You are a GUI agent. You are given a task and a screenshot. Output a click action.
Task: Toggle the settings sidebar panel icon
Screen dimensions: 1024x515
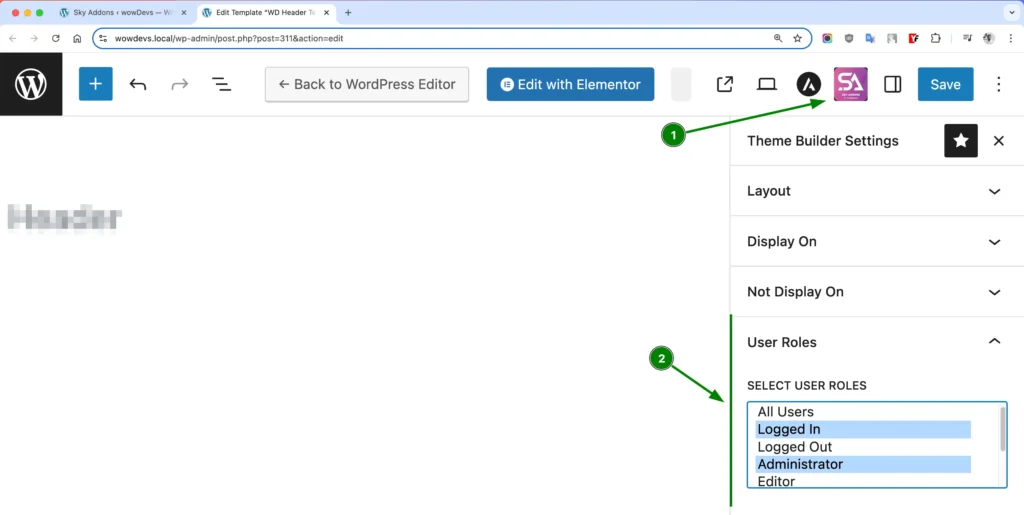point(893,84)
